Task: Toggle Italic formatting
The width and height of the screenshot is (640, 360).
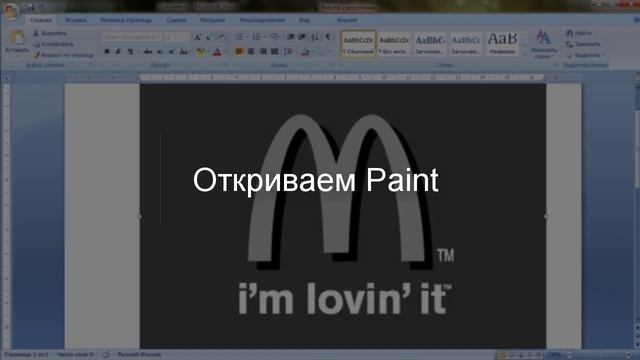Action: click(x=118, y=52)
